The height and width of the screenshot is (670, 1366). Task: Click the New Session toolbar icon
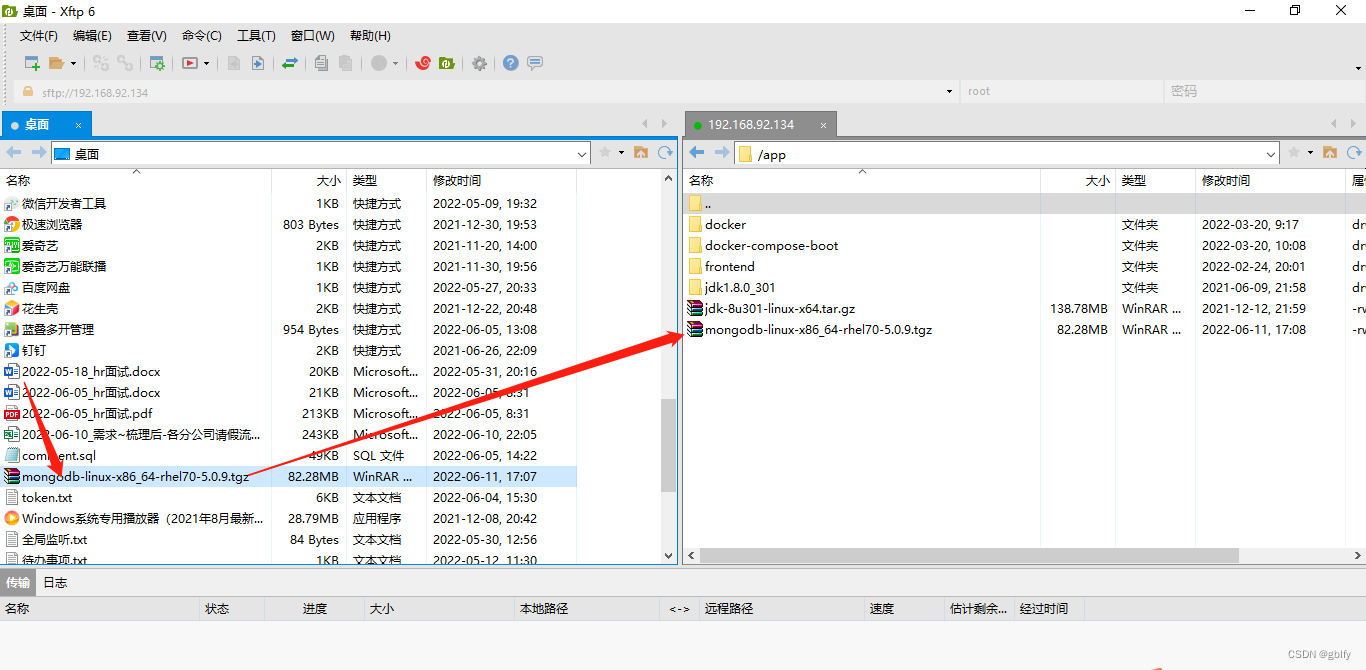tap(33, 63)
